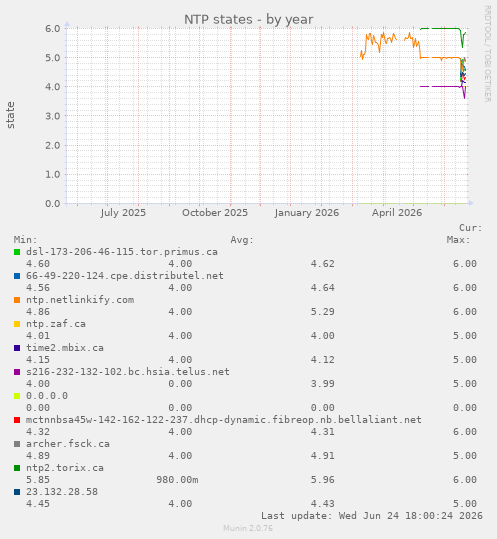
Task: Click the 980.00m value for ntp2.torix.ca
Action: (x=177, y=480)
